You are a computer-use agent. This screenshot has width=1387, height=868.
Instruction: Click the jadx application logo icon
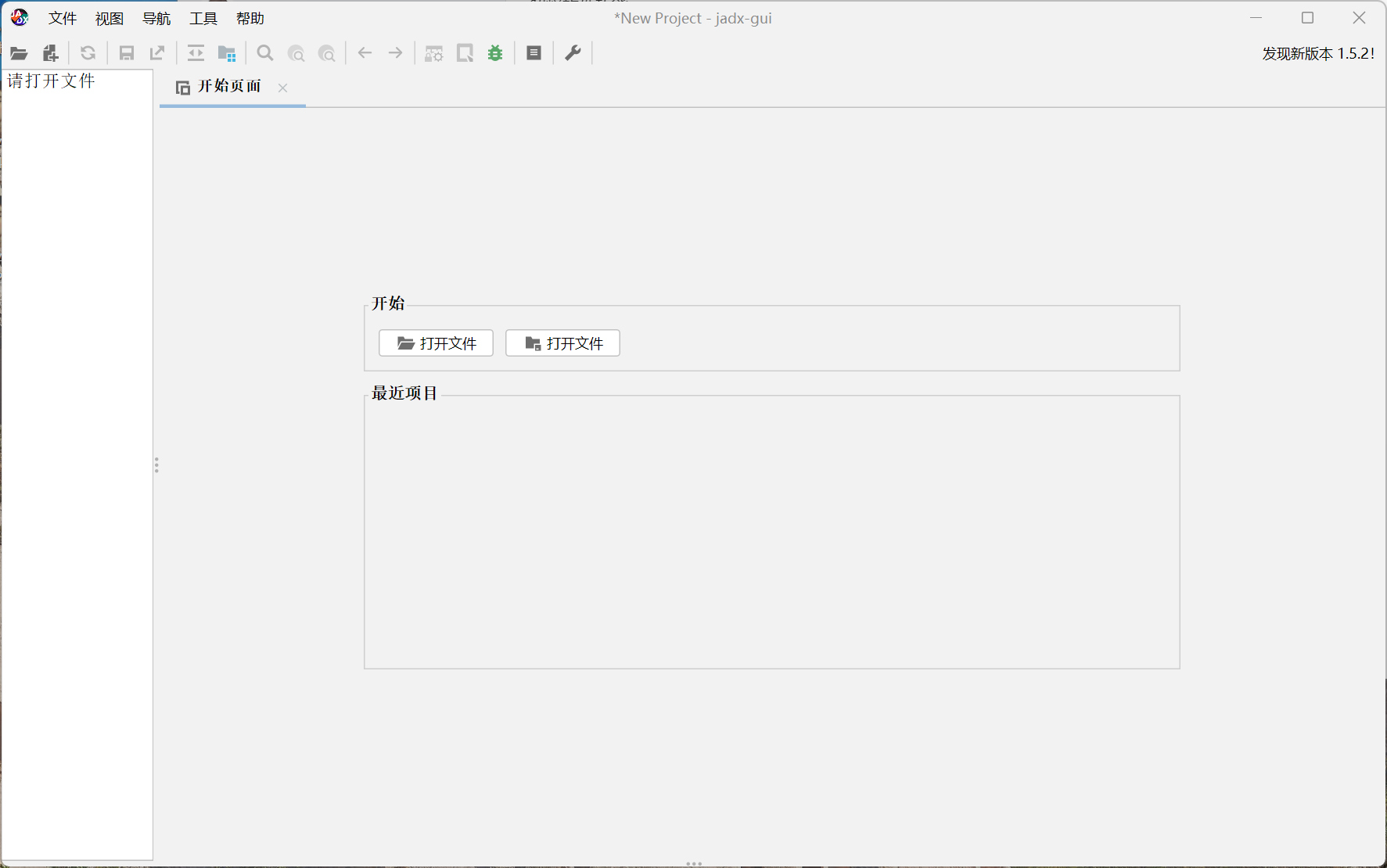click(20, 17)
